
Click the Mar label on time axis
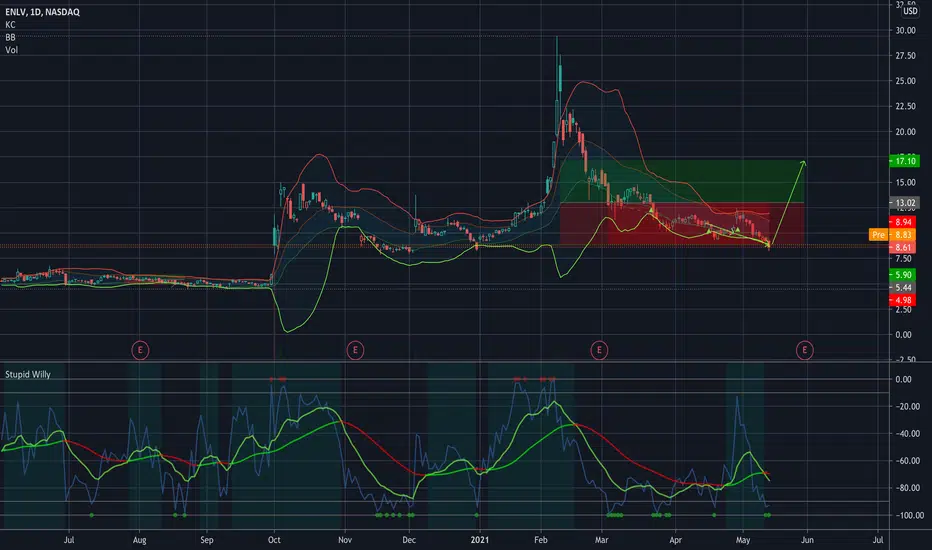(602, 540)
